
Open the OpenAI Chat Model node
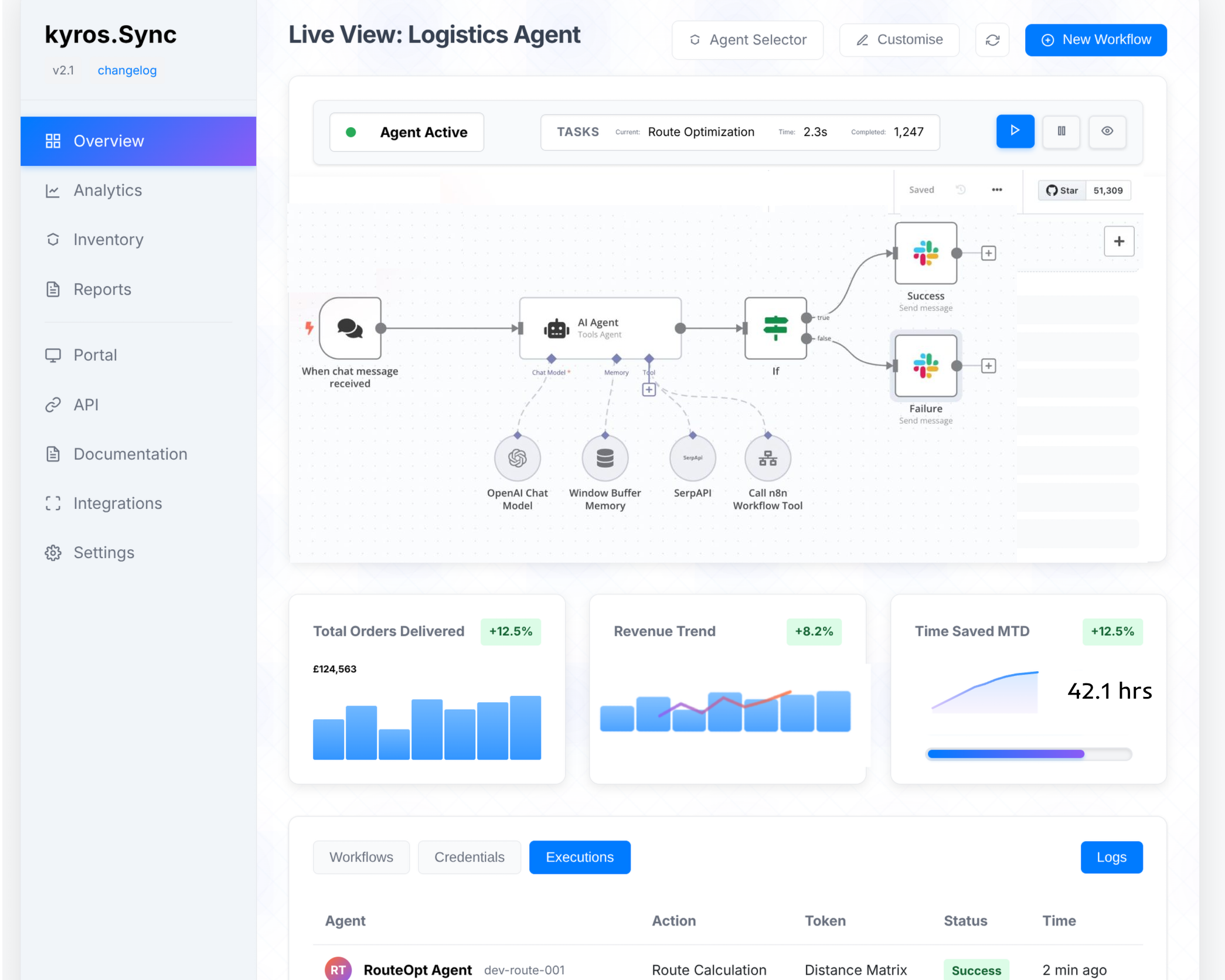[517, 458]
